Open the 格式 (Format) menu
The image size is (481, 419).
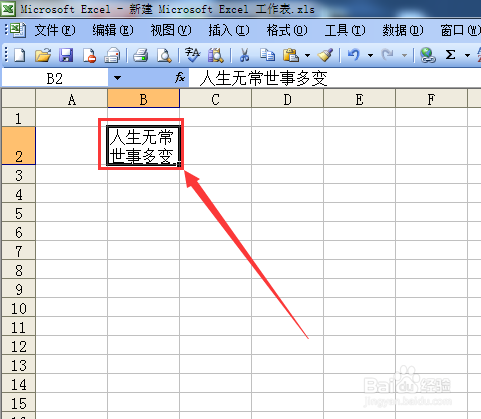pos(287,31)
